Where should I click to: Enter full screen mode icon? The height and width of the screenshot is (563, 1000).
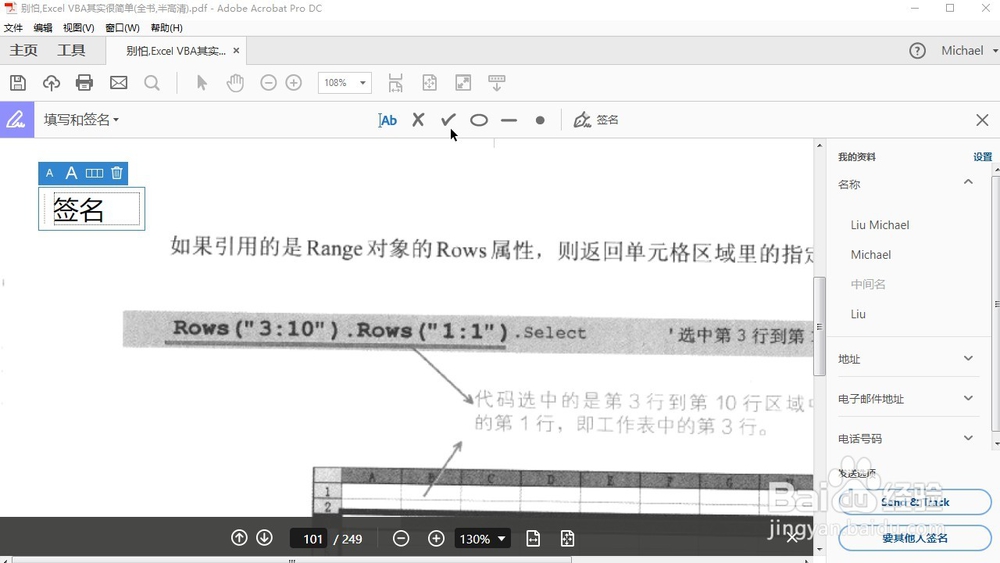(463, 83)
